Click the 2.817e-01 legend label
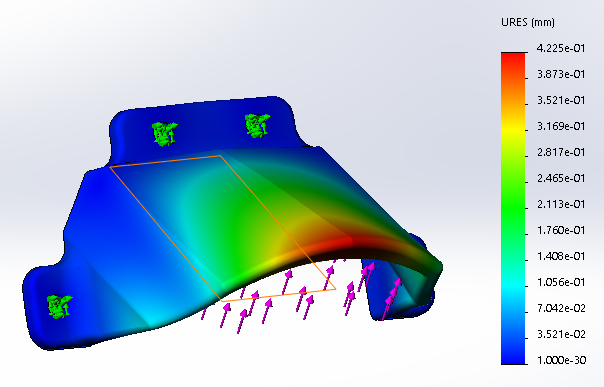 (561, 152)
